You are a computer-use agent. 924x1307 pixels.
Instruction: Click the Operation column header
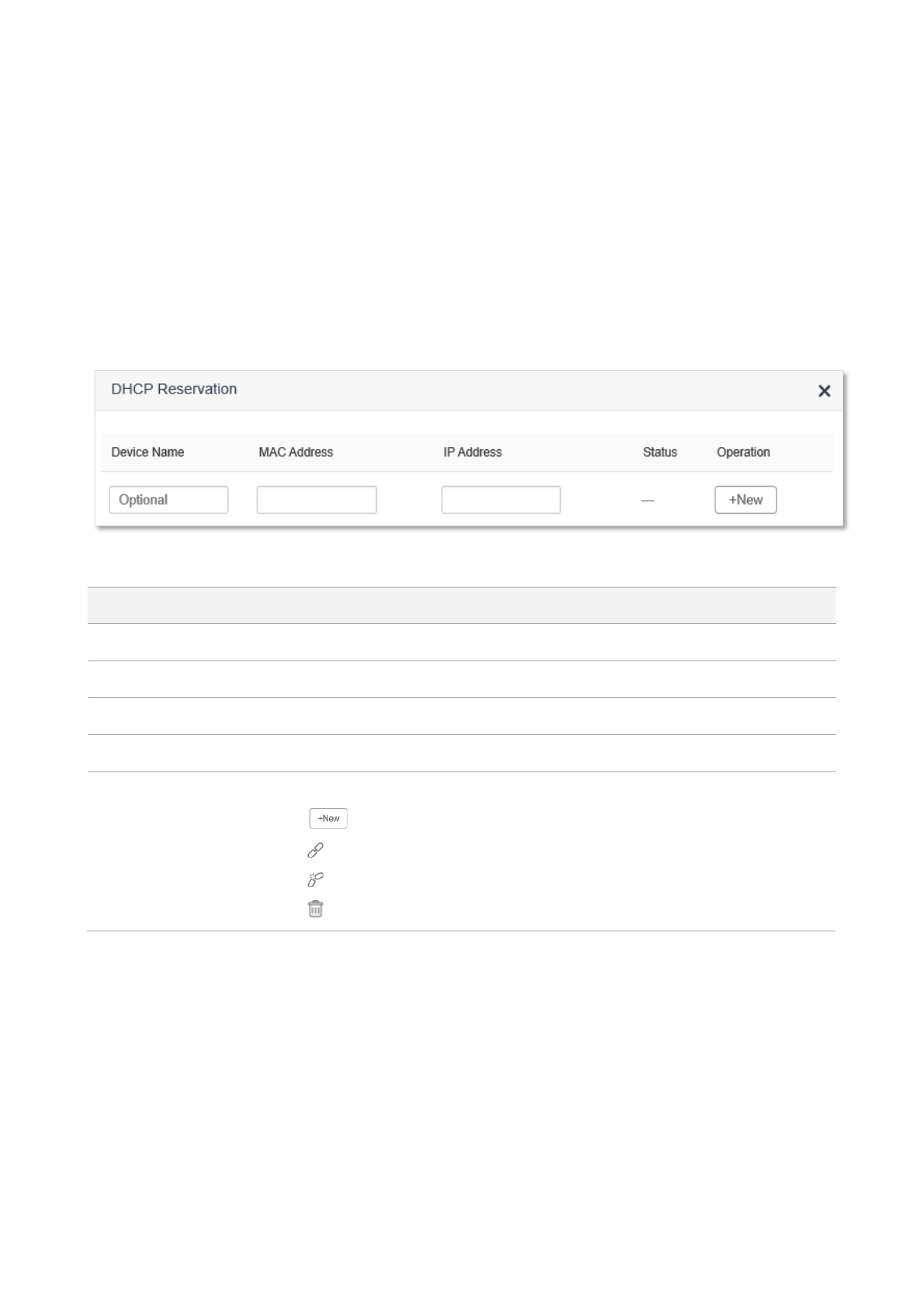click(742, 452)
